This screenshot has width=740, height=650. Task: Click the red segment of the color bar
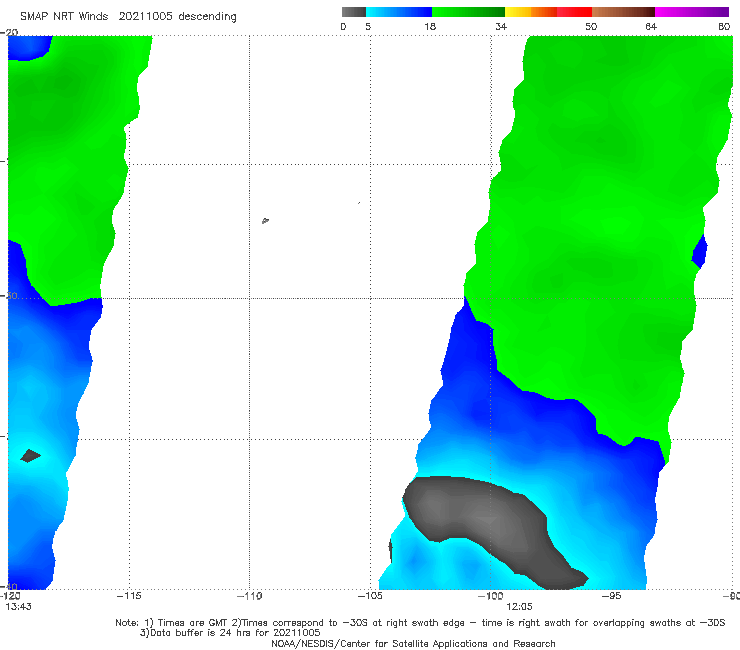coord(574,12)
